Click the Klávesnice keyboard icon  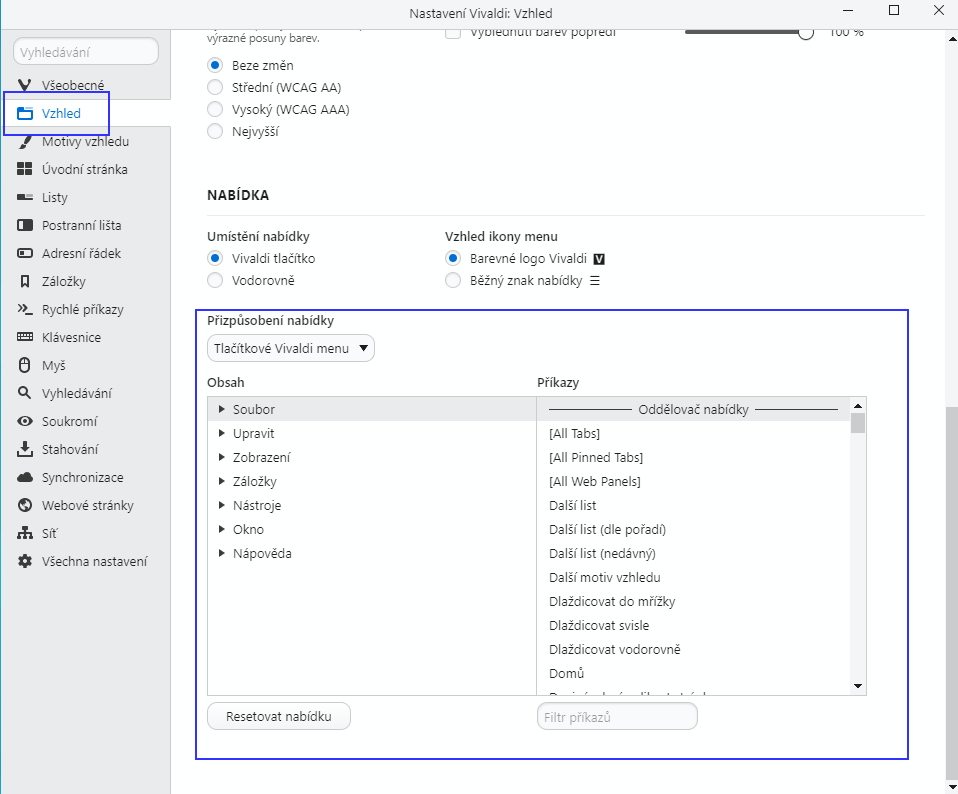[24, 337]
